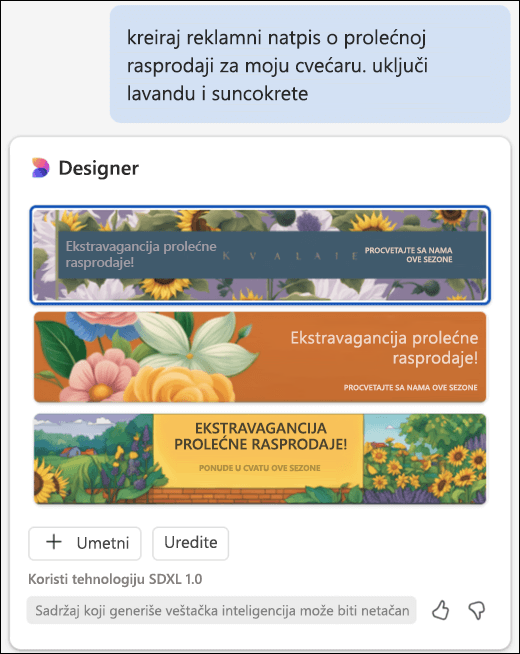Click the Designer heading label
Viewport: 520px width, 654px height.
coord(99,168)
